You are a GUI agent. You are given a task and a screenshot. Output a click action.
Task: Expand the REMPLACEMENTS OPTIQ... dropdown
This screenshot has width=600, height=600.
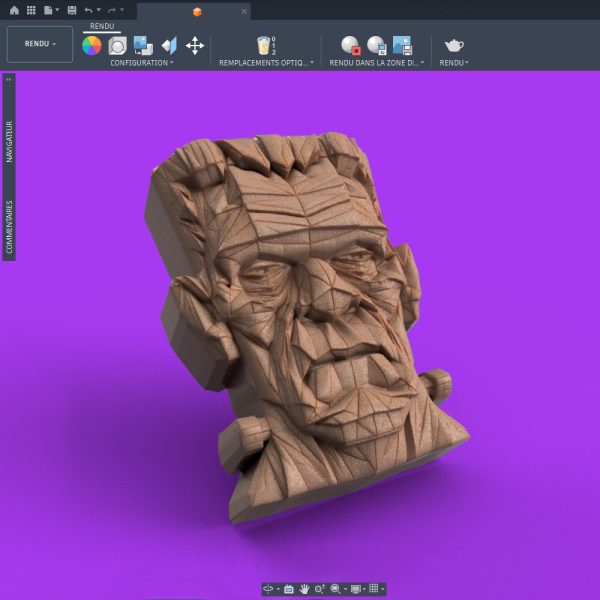[266, 63]
